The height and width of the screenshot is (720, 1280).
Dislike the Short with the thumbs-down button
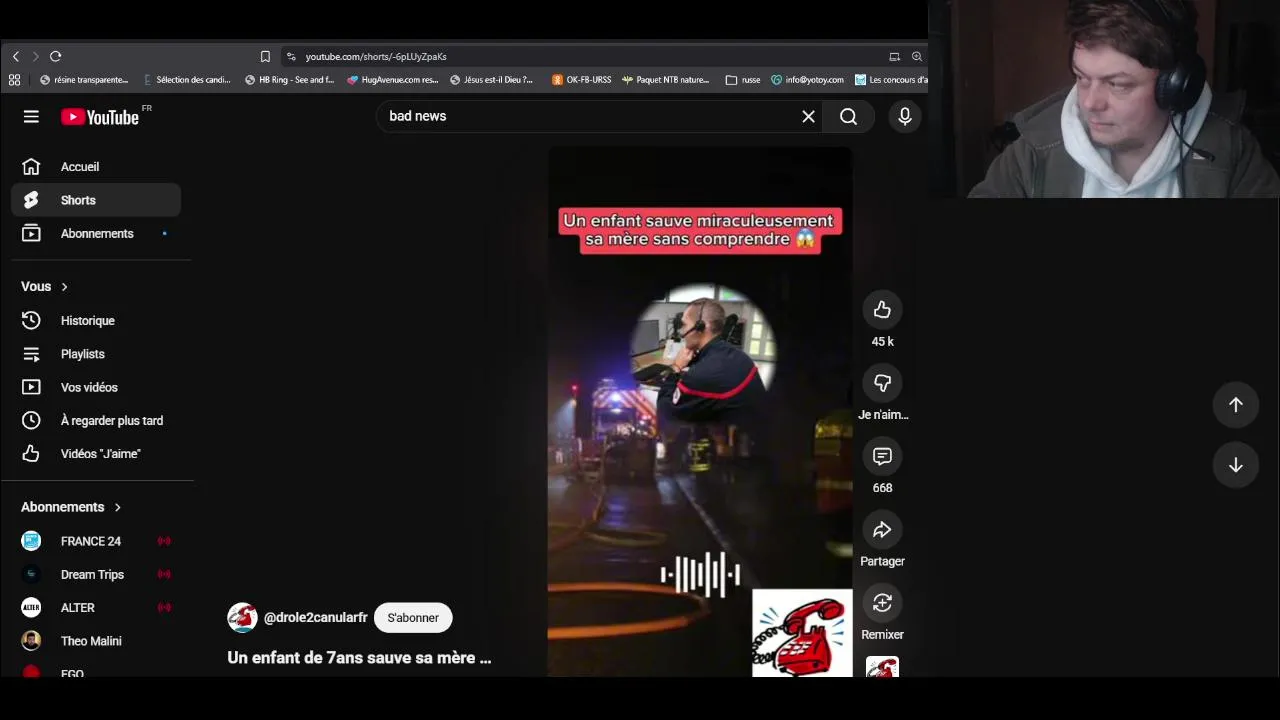(x=882, y=383)
